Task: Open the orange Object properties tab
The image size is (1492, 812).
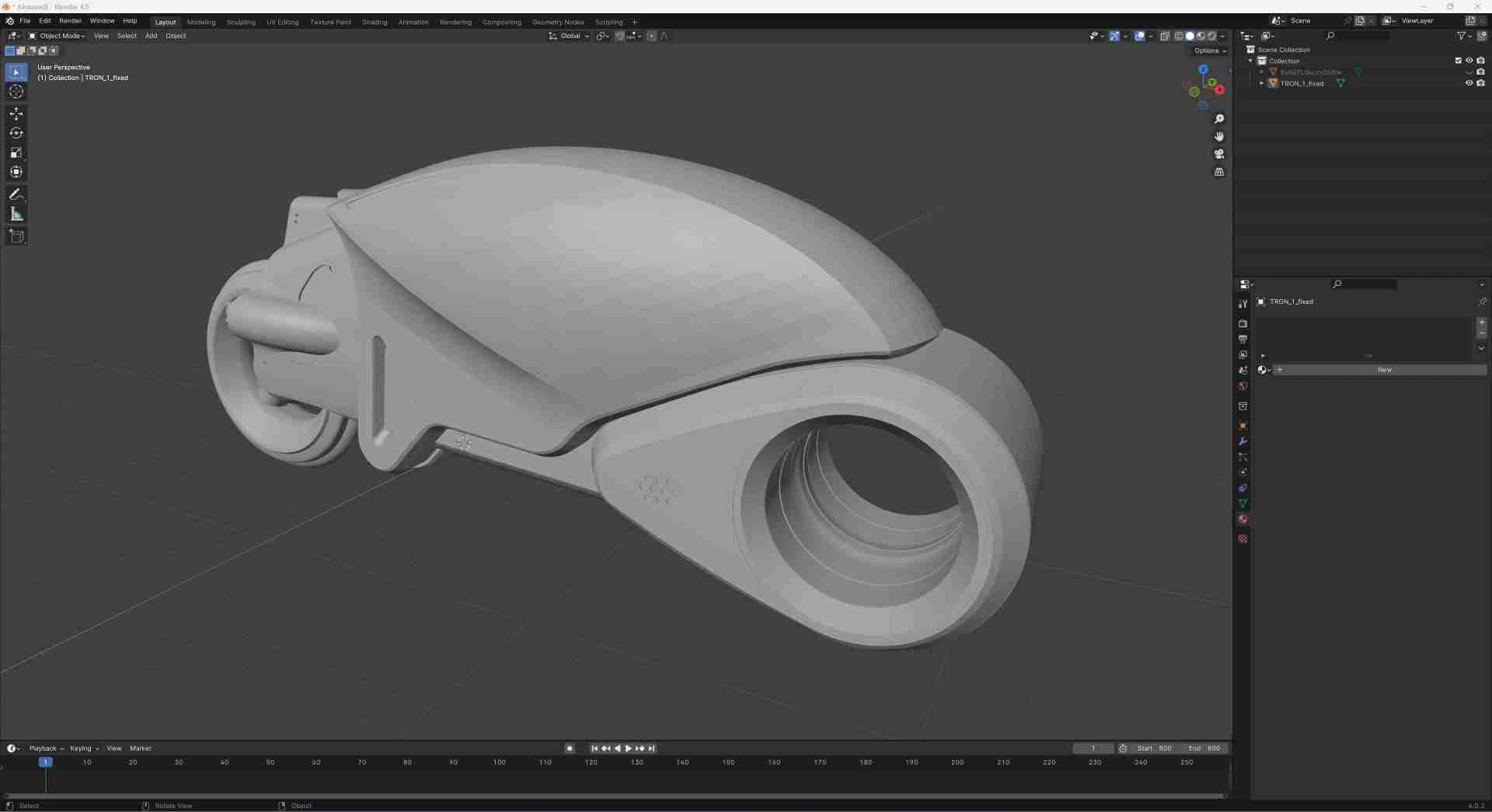Action: [1243, 426]
